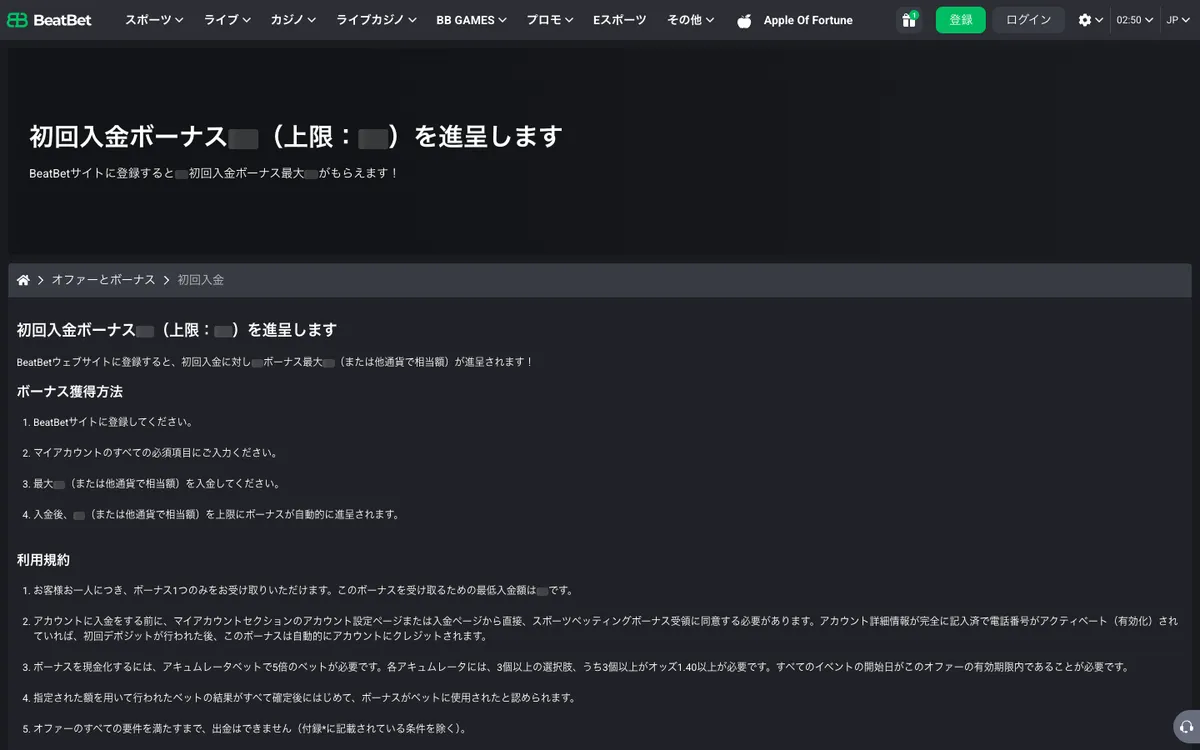Image resolution: width=1200 pixels, height=750 pixels.
Task: Click the settings gear icon
Action: click(x=1085, y=20)
